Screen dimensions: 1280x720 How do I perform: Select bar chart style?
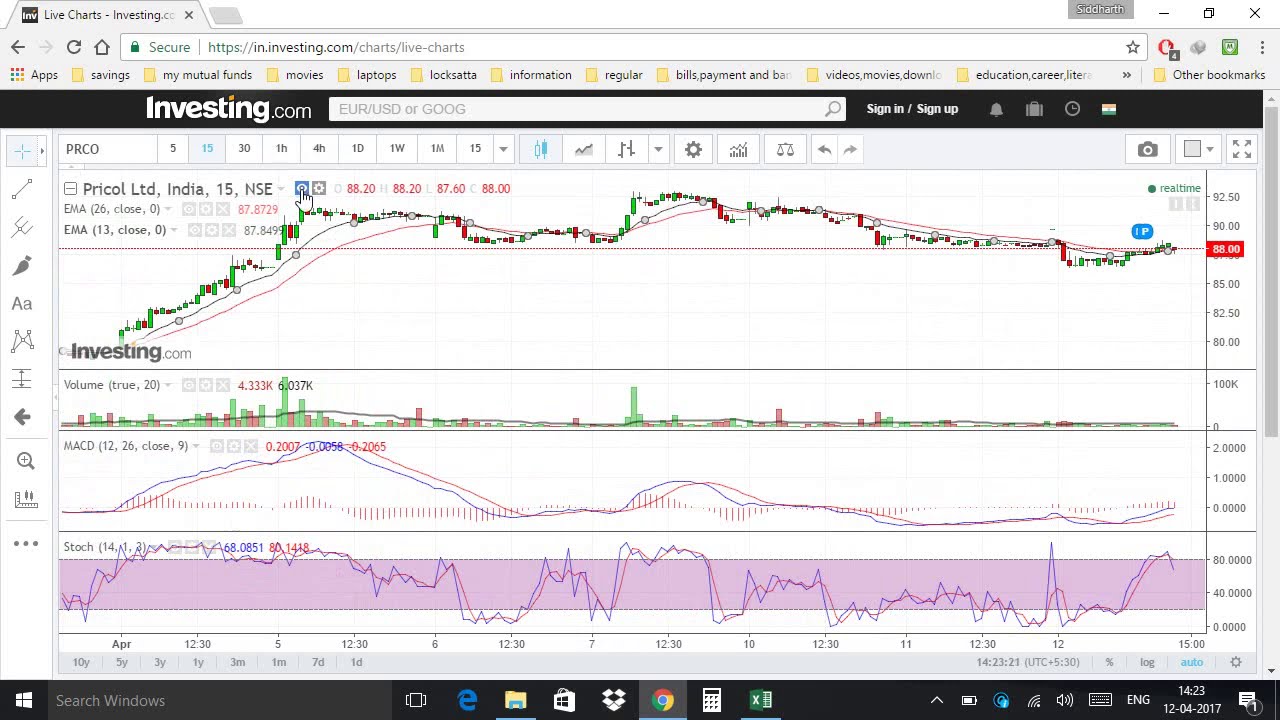627,149
